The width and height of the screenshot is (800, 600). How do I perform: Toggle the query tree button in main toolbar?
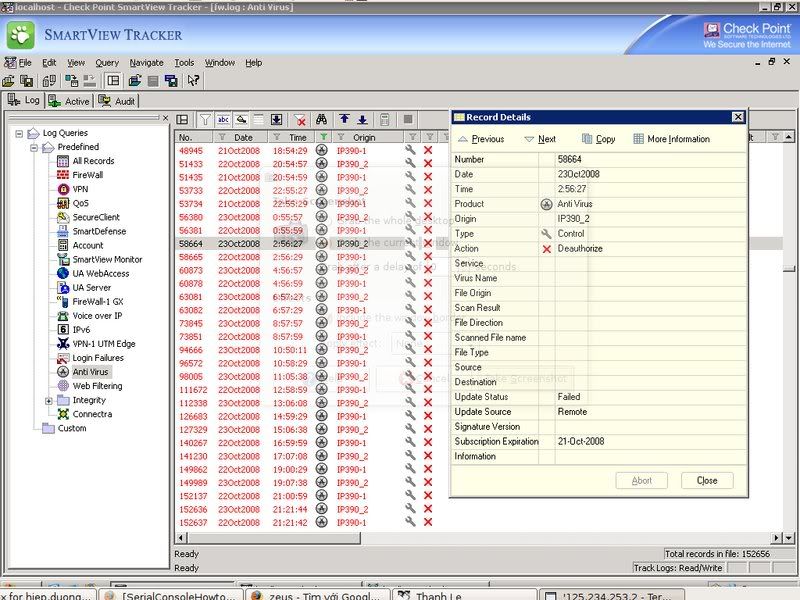point(113,81)
